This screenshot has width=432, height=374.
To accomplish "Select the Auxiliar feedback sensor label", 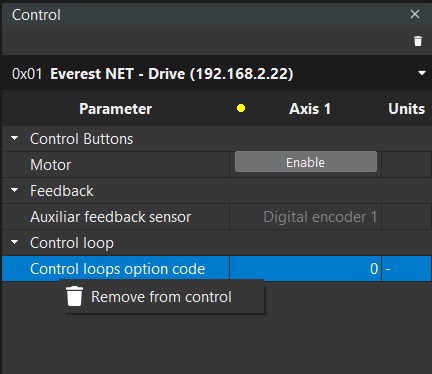I will (110, 217).
